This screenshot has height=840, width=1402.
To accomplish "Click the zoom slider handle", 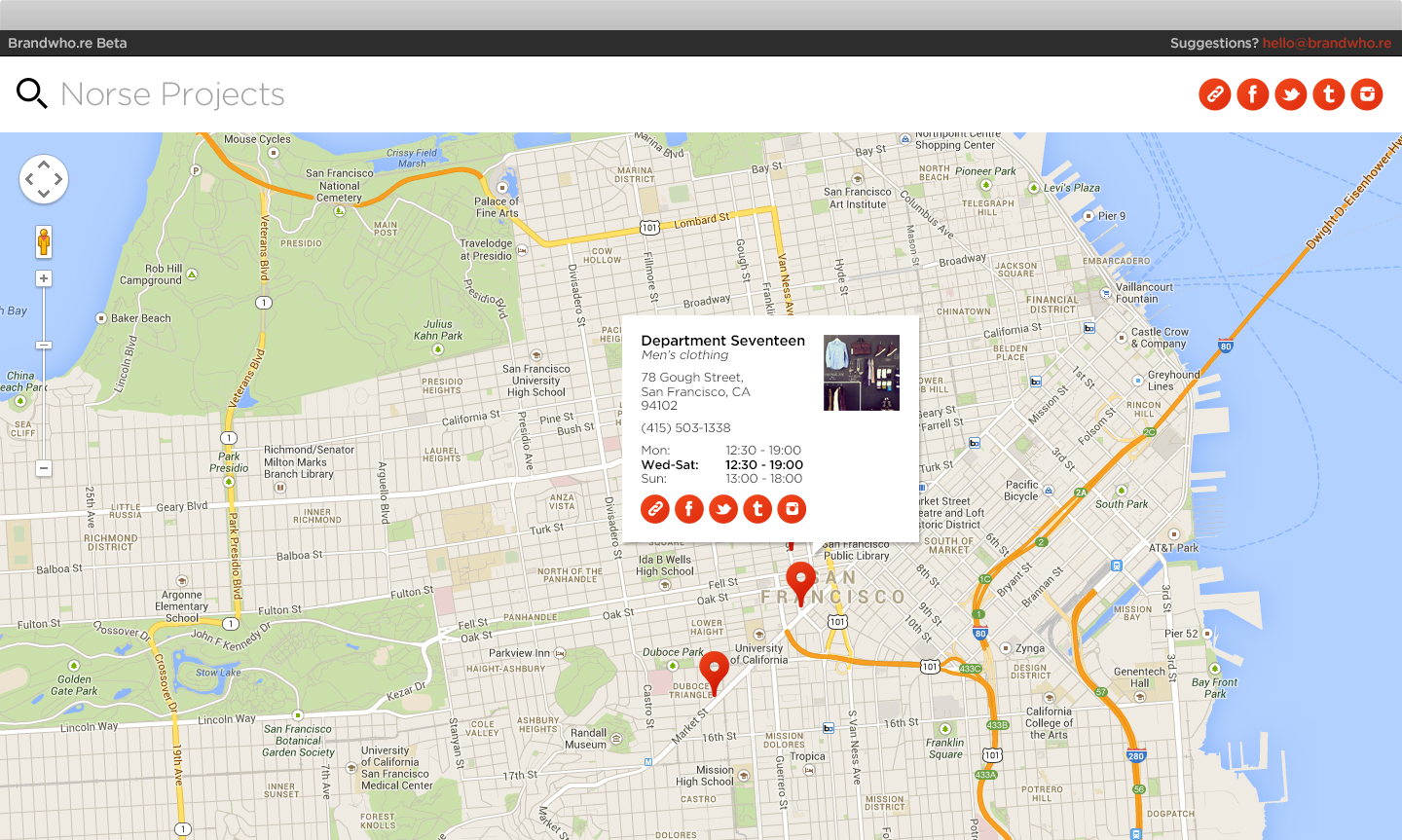I will pos(44,345).
